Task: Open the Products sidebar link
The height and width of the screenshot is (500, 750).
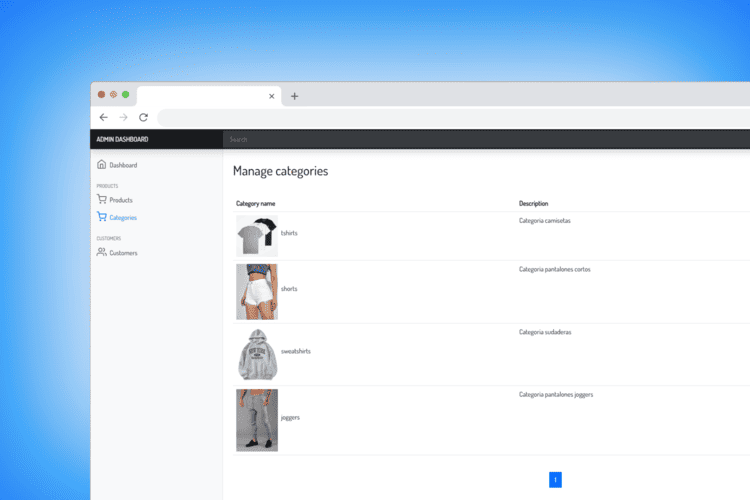Action: [121, 200]
